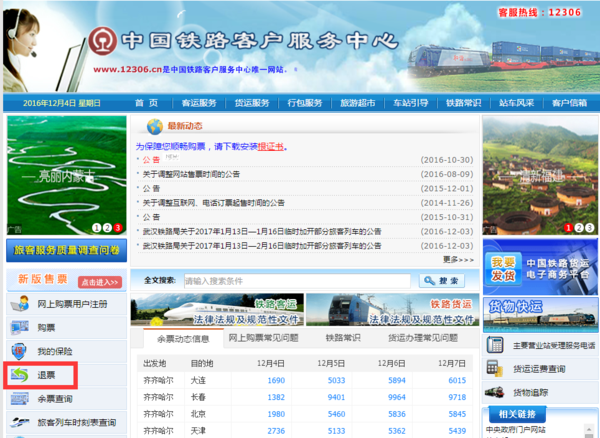The height and width of the screenshot is (438, 600).
Task: Click the calculator icon for 货运运费查询
Action: coord(494,369)
